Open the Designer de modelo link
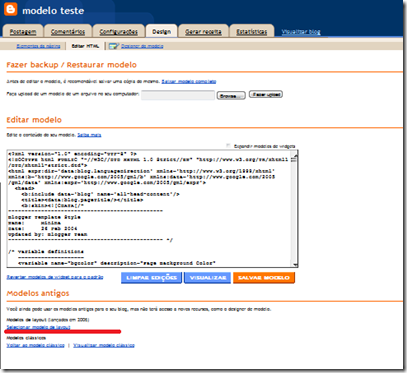The height and width of the screenshot is (373, 407). (142, 46)
